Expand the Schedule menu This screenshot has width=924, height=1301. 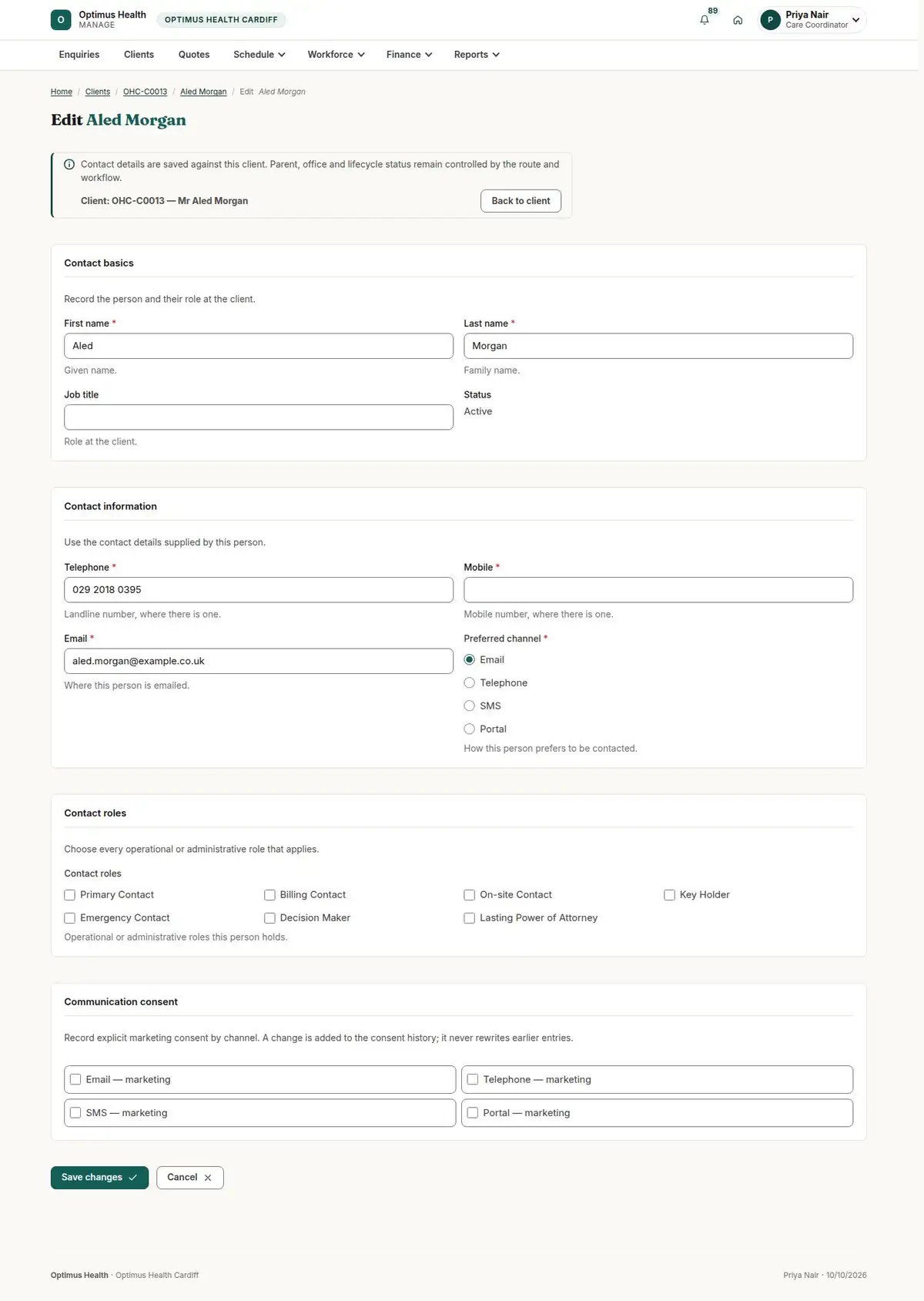[259, 55]
